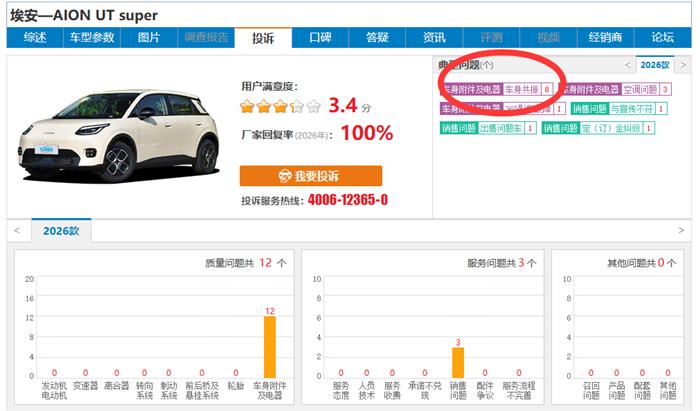Click the 变速器 axis label

tap(85, 386)
